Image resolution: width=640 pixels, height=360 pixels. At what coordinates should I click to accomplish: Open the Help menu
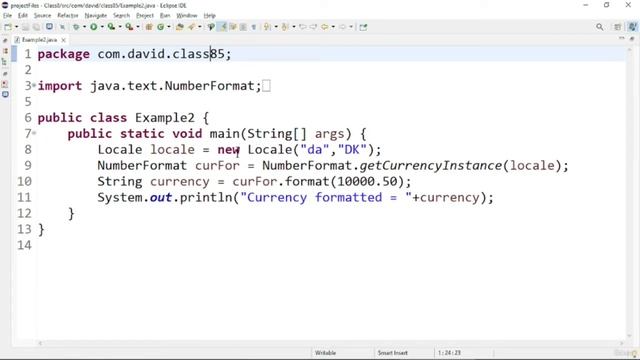pos(209,16)
